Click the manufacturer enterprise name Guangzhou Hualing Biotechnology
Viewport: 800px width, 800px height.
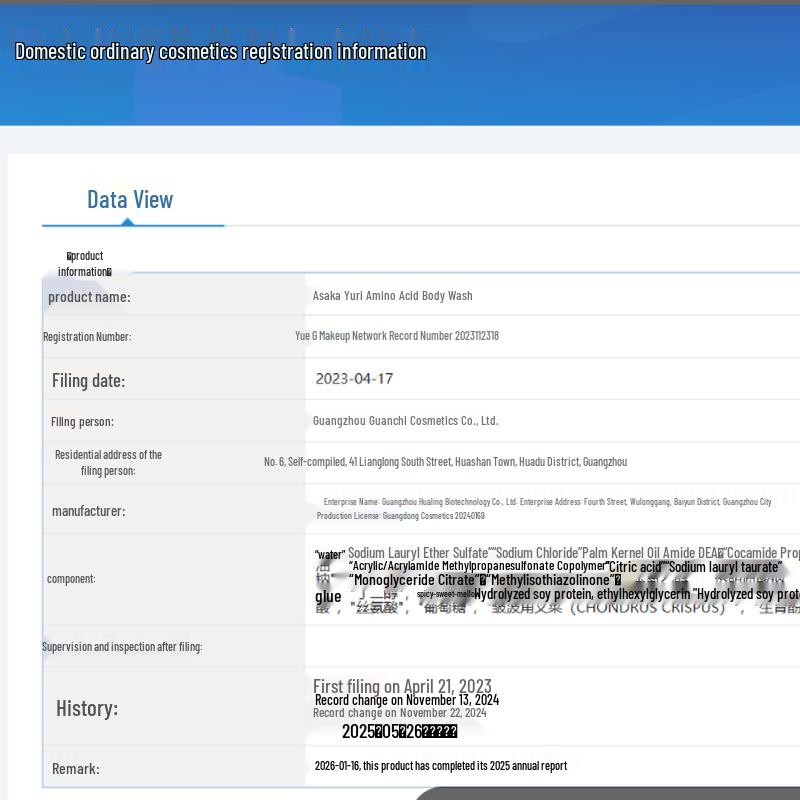pyautogui.click(x=420, y=502)
